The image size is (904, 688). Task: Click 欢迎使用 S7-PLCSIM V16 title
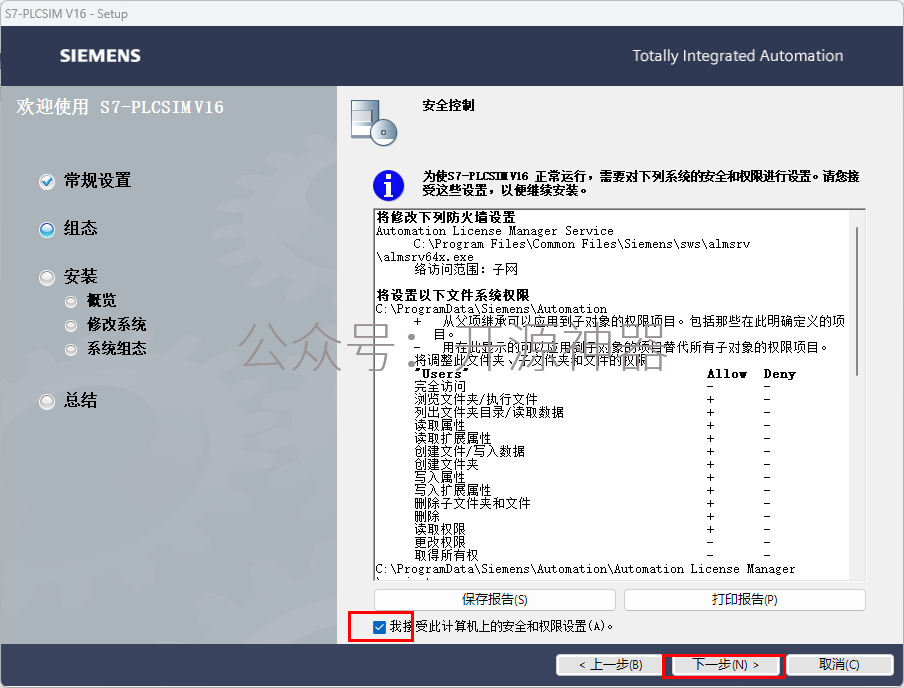tap(120, 107)
